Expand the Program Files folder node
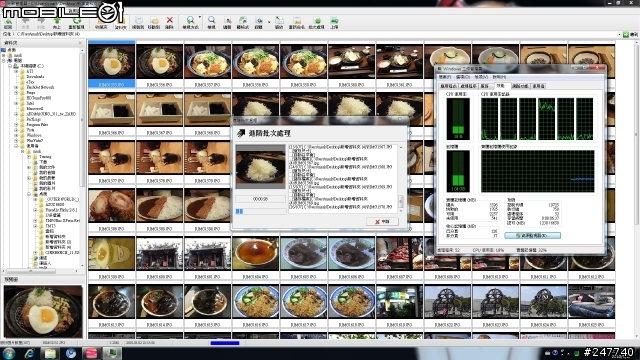Viewport: 640px width, 360px height. click(x=16, y=124)
